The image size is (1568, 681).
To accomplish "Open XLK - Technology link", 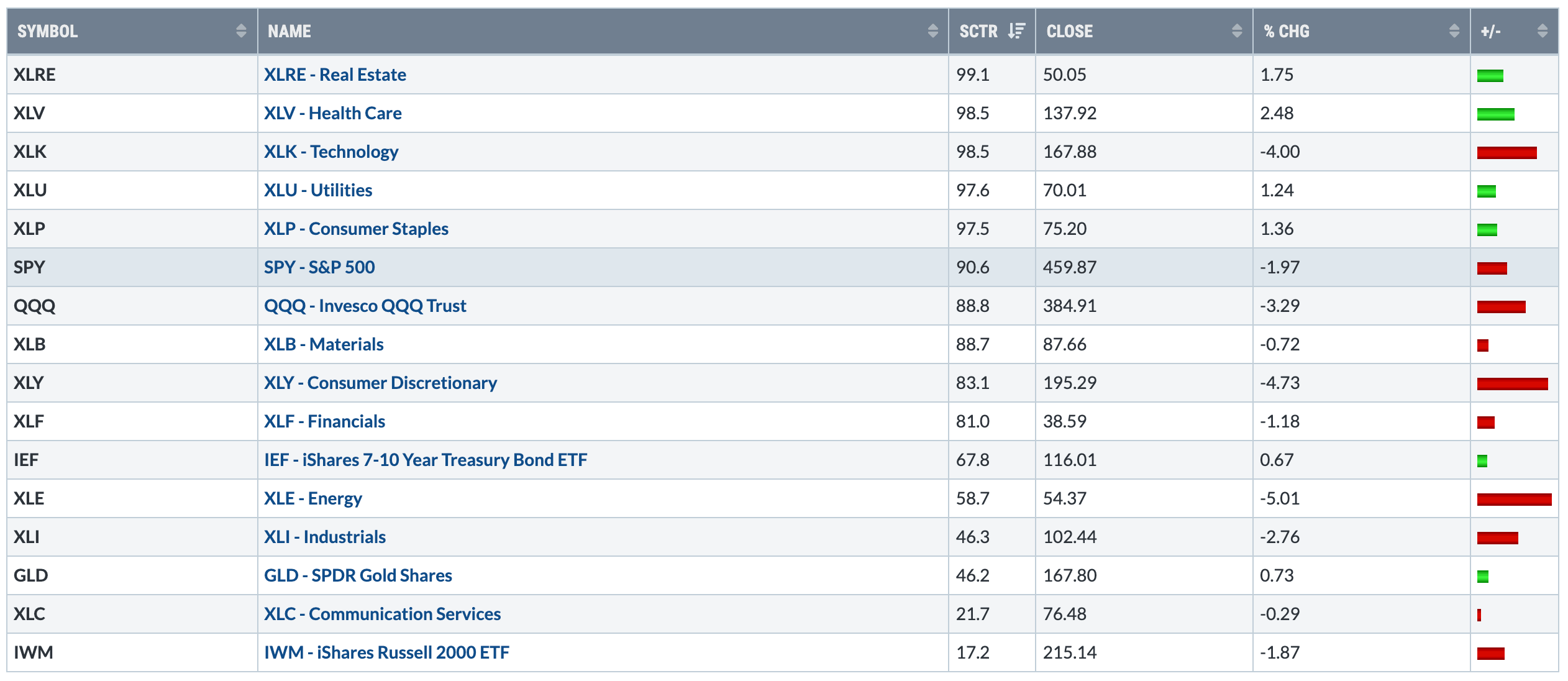I will pos(331,152).
